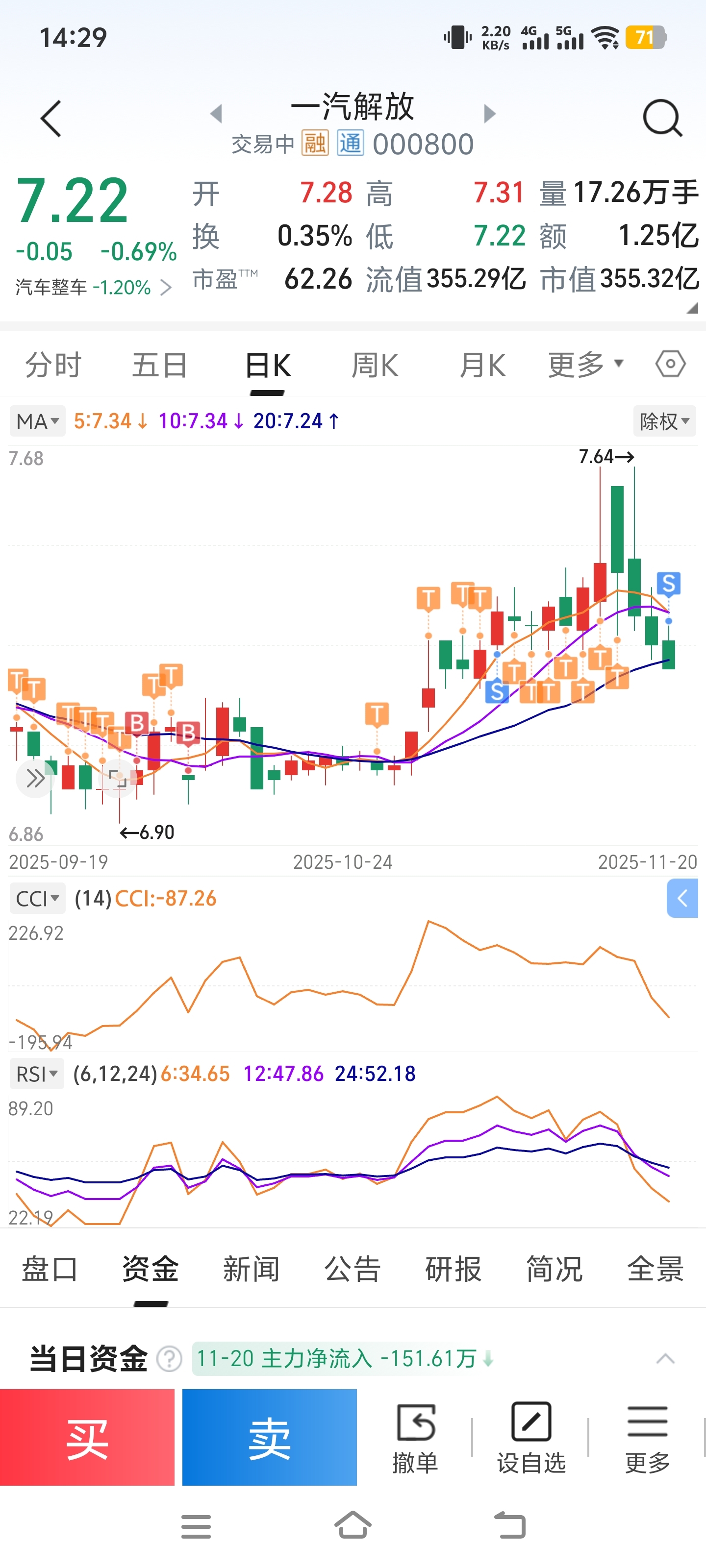Go to next stock with right triangle
Screen dimensions: 706x1568
489,113
